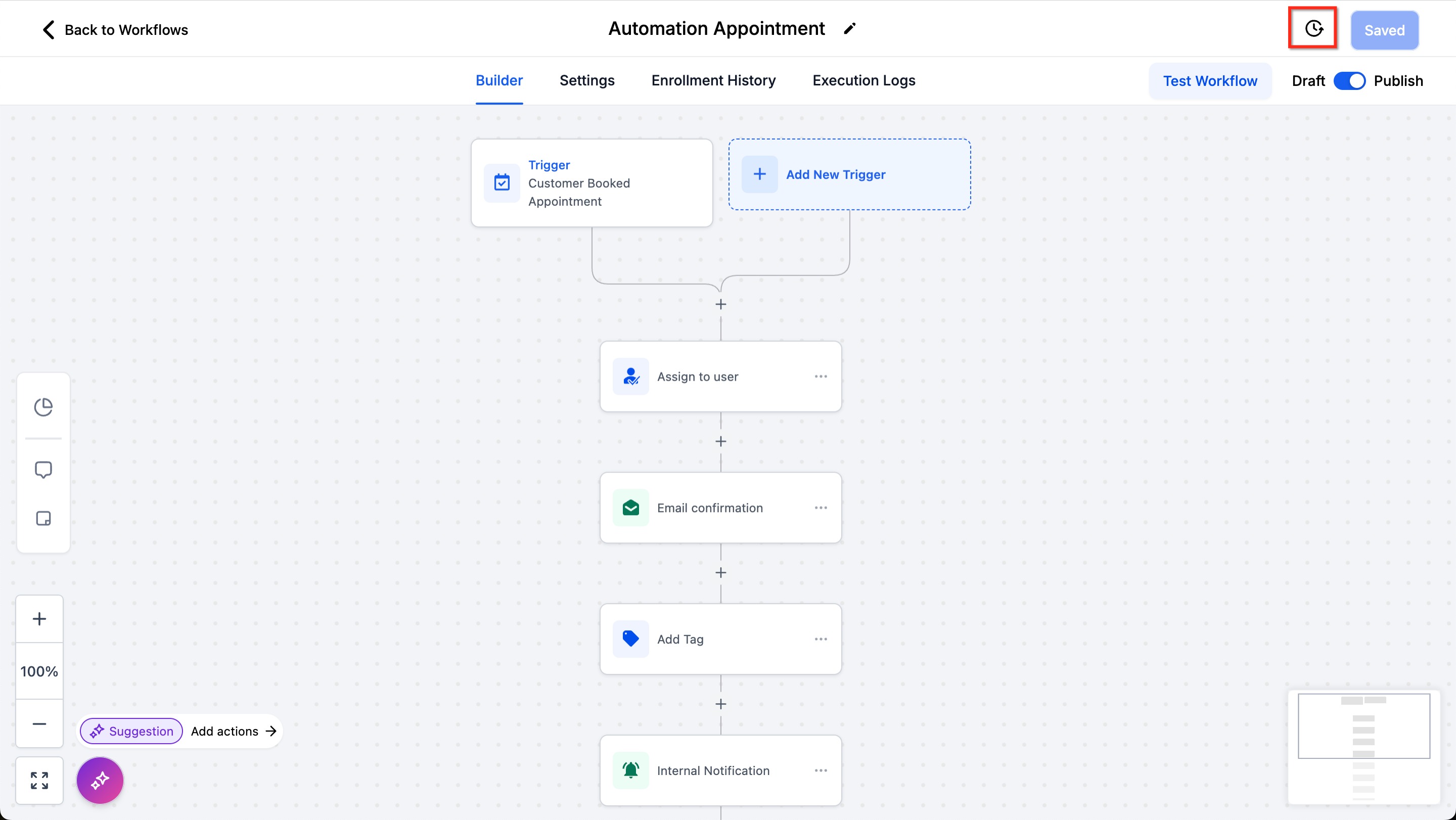The width and height of the screenshot is (1456, 820).
Task: Open the Assign to user options menu
Action: [x=821, y=376]
